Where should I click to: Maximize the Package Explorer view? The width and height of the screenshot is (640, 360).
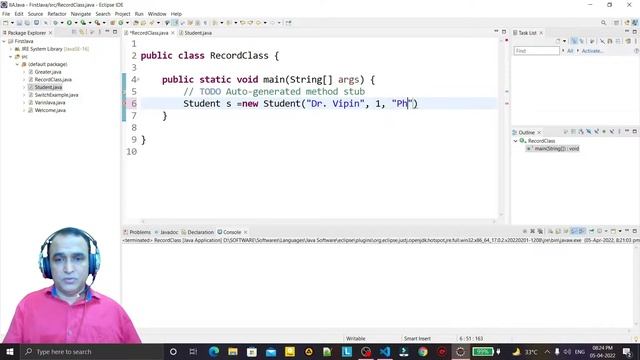[x=115, y=32]
